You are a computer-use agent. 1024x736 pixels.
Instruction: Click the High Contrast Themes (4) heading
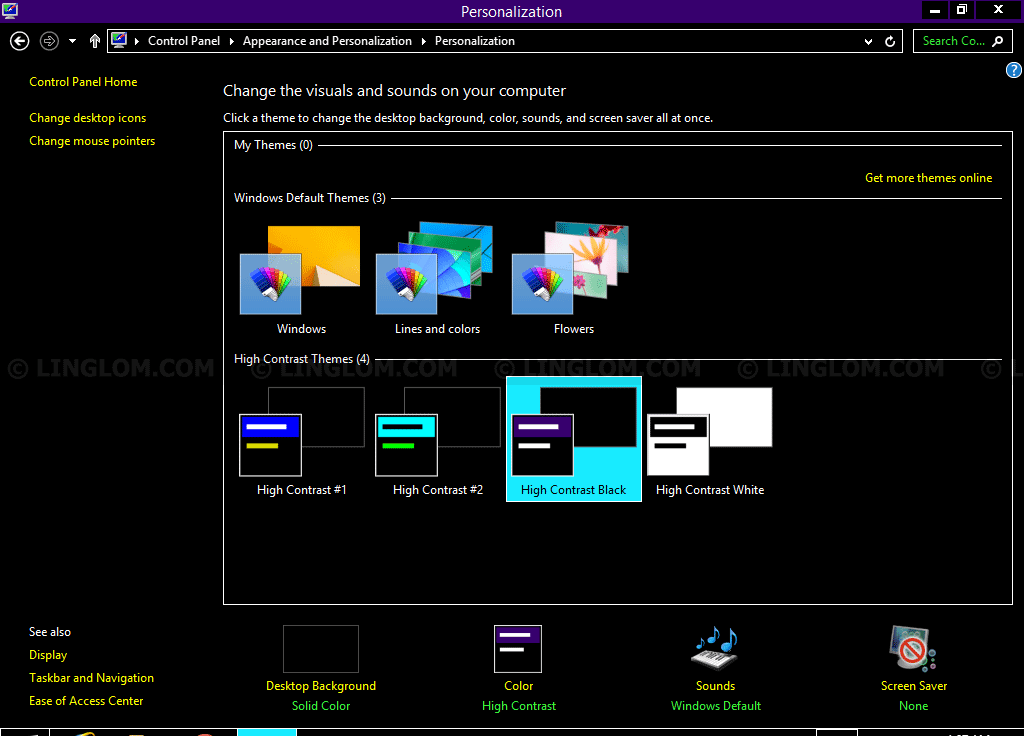coord(302,359)
